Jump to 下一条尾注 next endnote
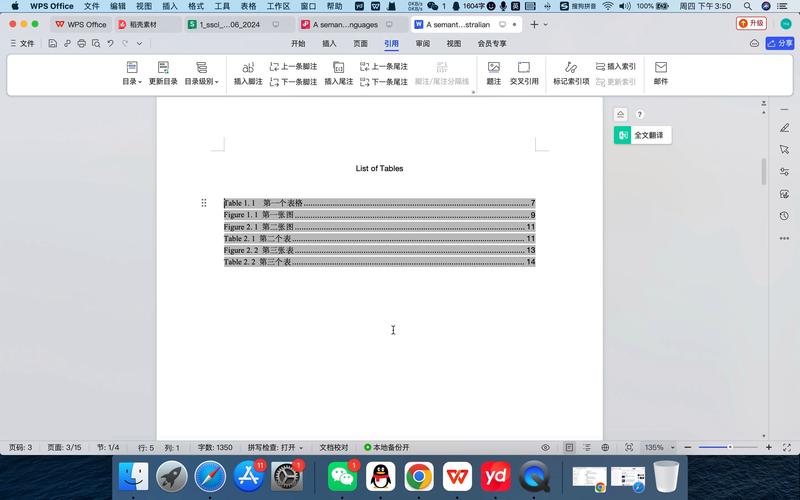 pyautogui.click(x=384, y=82)
